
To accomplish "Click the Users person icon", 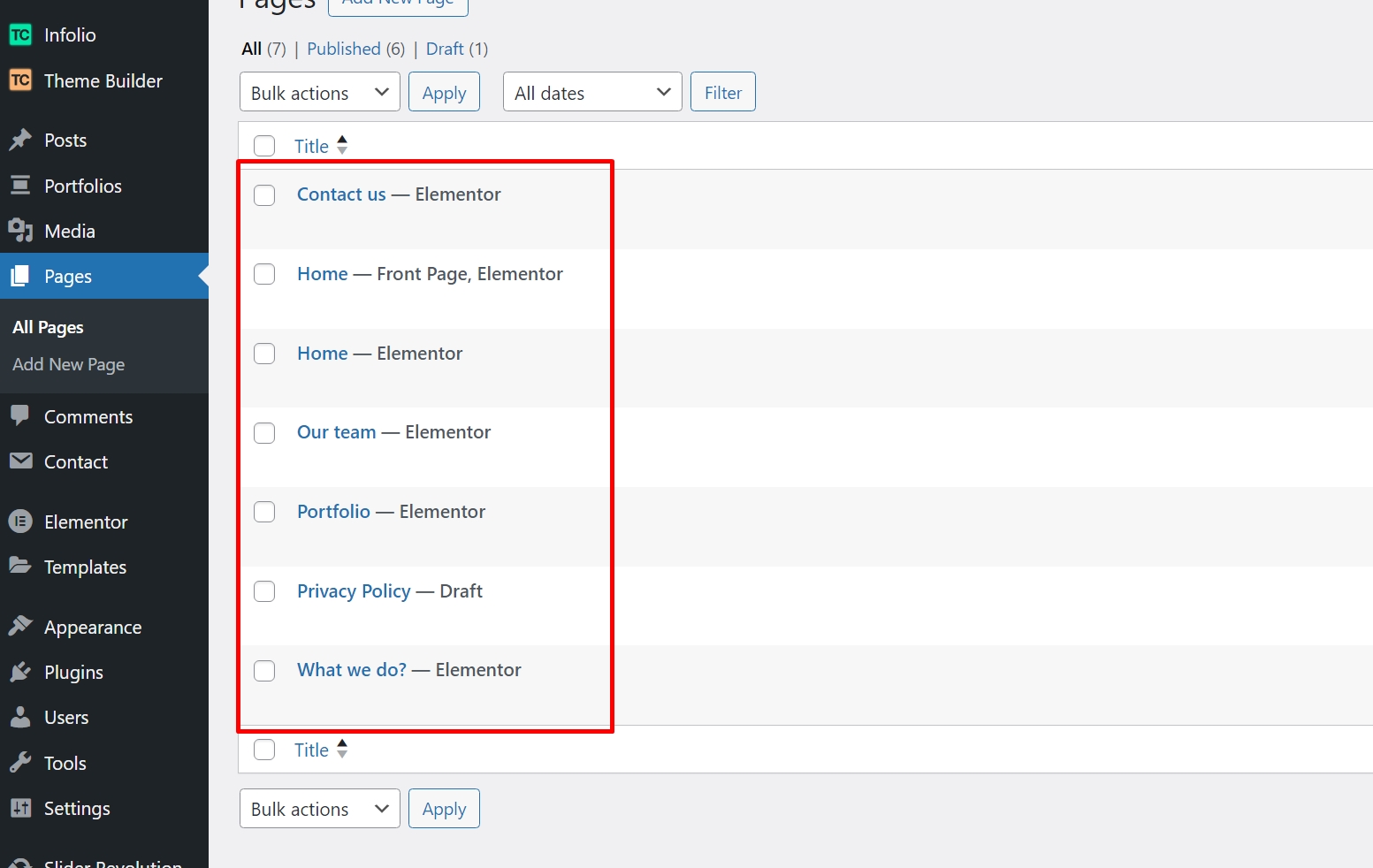I will click(x=20, y=717).
